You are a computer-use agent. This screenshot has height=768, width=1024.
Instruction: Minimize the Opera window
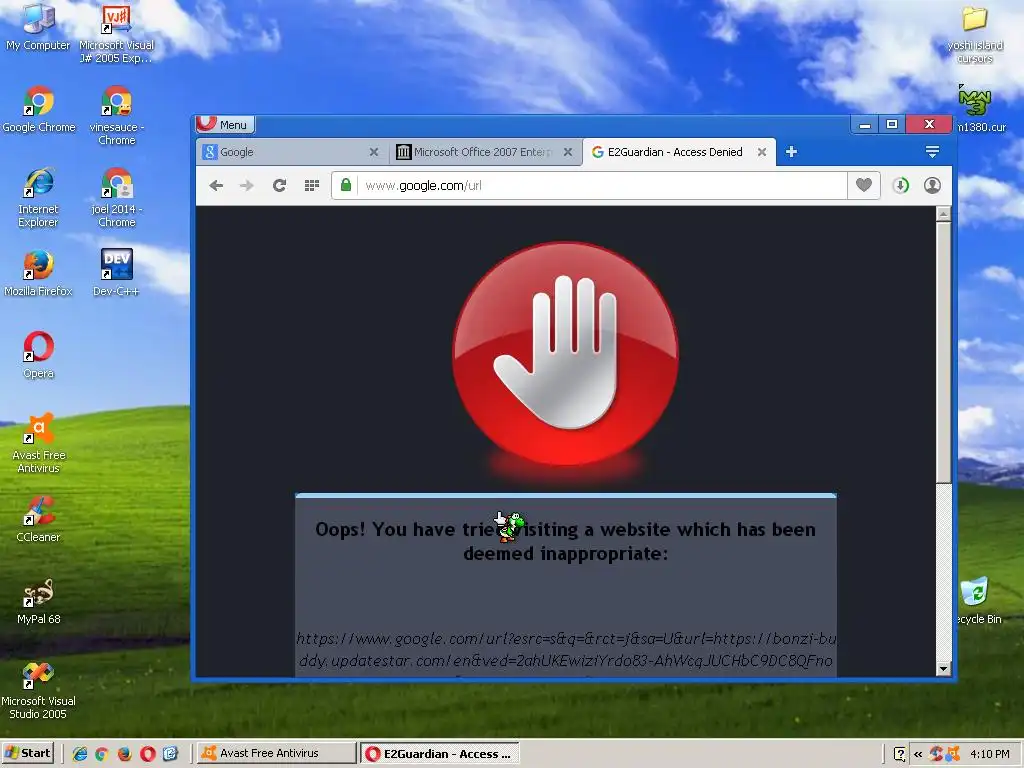pyautogui.click(x=865, y=124)
